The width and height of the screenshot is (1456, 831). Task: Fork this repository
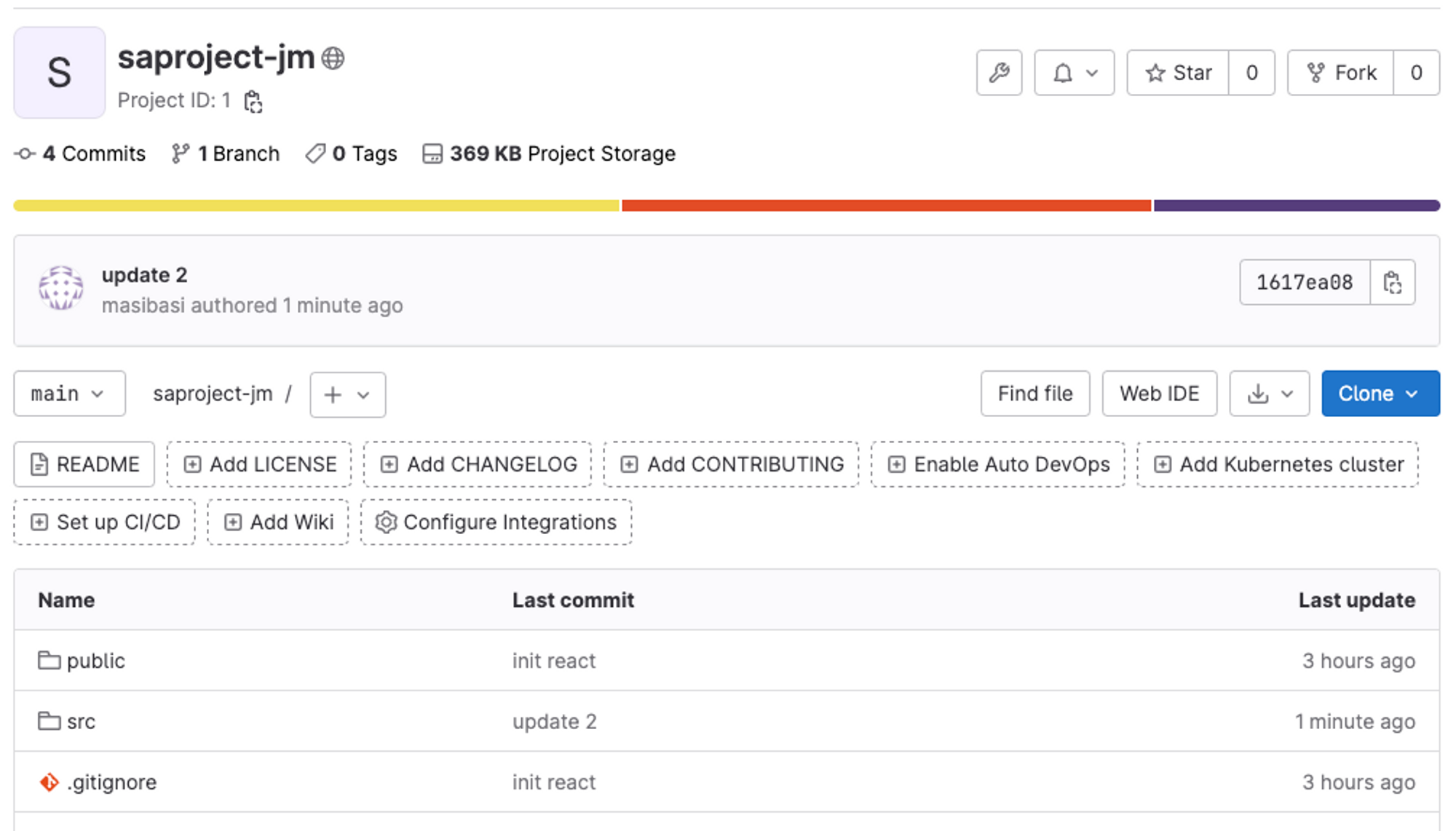pyautogui.click(x=1341, y=73)
